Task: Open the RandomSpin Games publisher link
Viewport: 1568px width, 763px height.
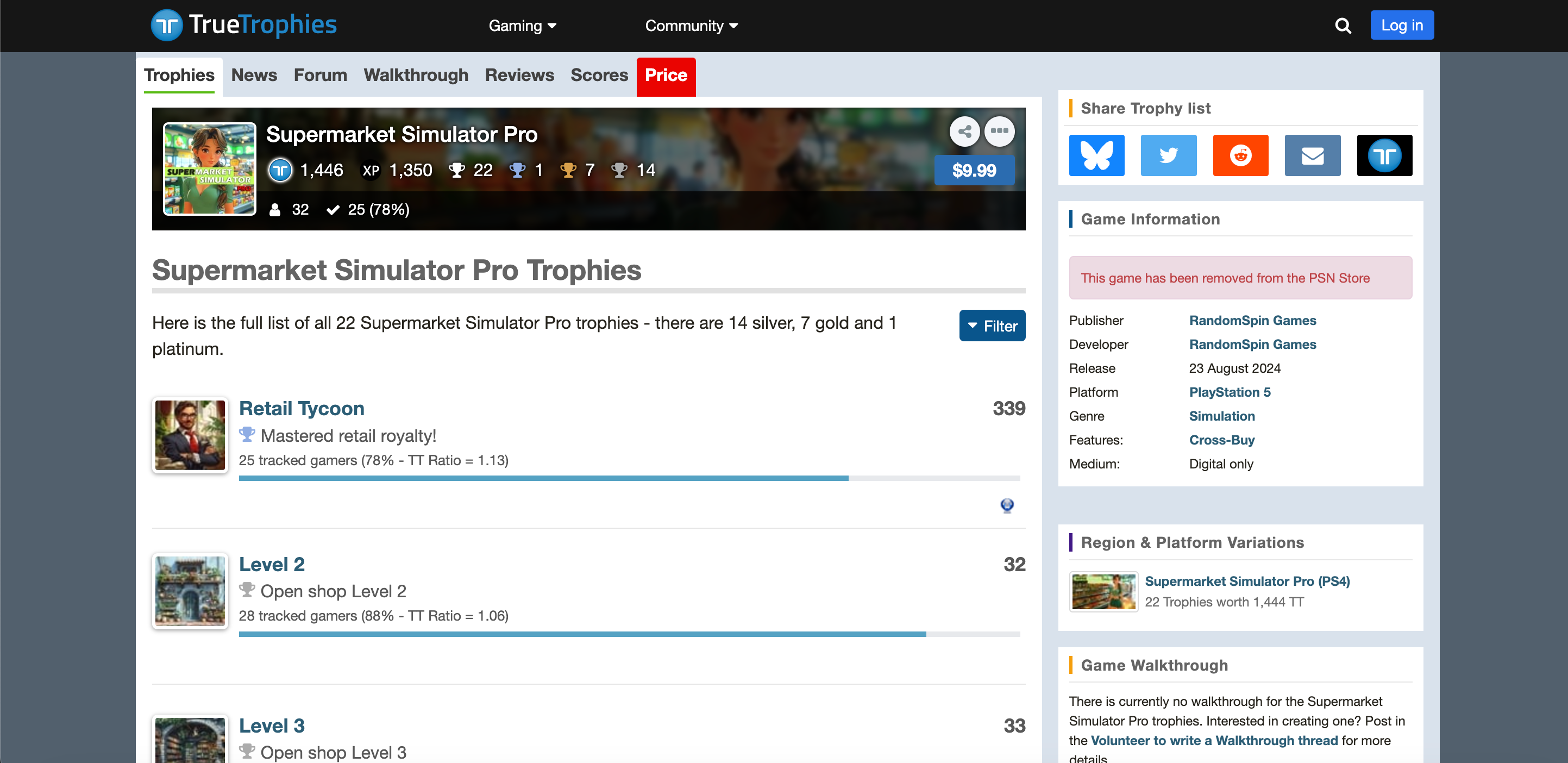Action: 1252,320
